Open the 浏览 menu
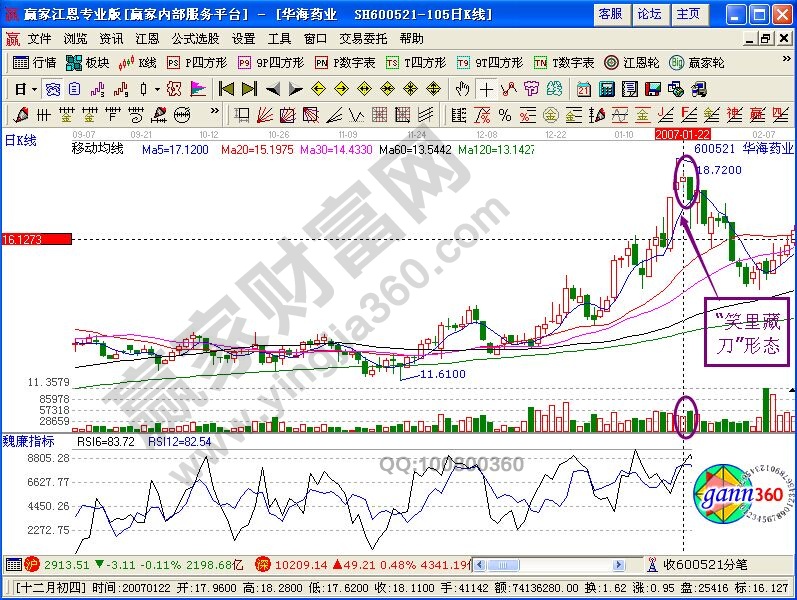This screenshot has height=600, width=797. point(75,39)
